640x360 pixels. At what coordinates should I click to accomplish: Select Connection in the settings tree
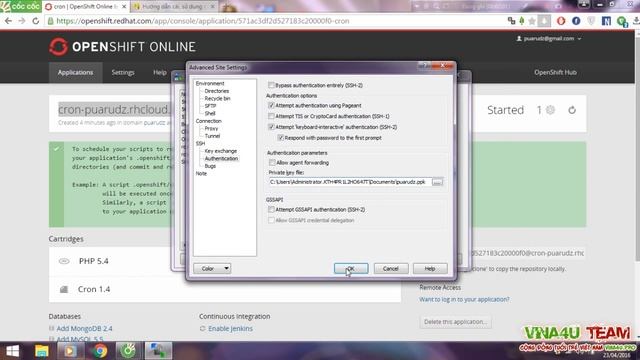click(209, 121)
